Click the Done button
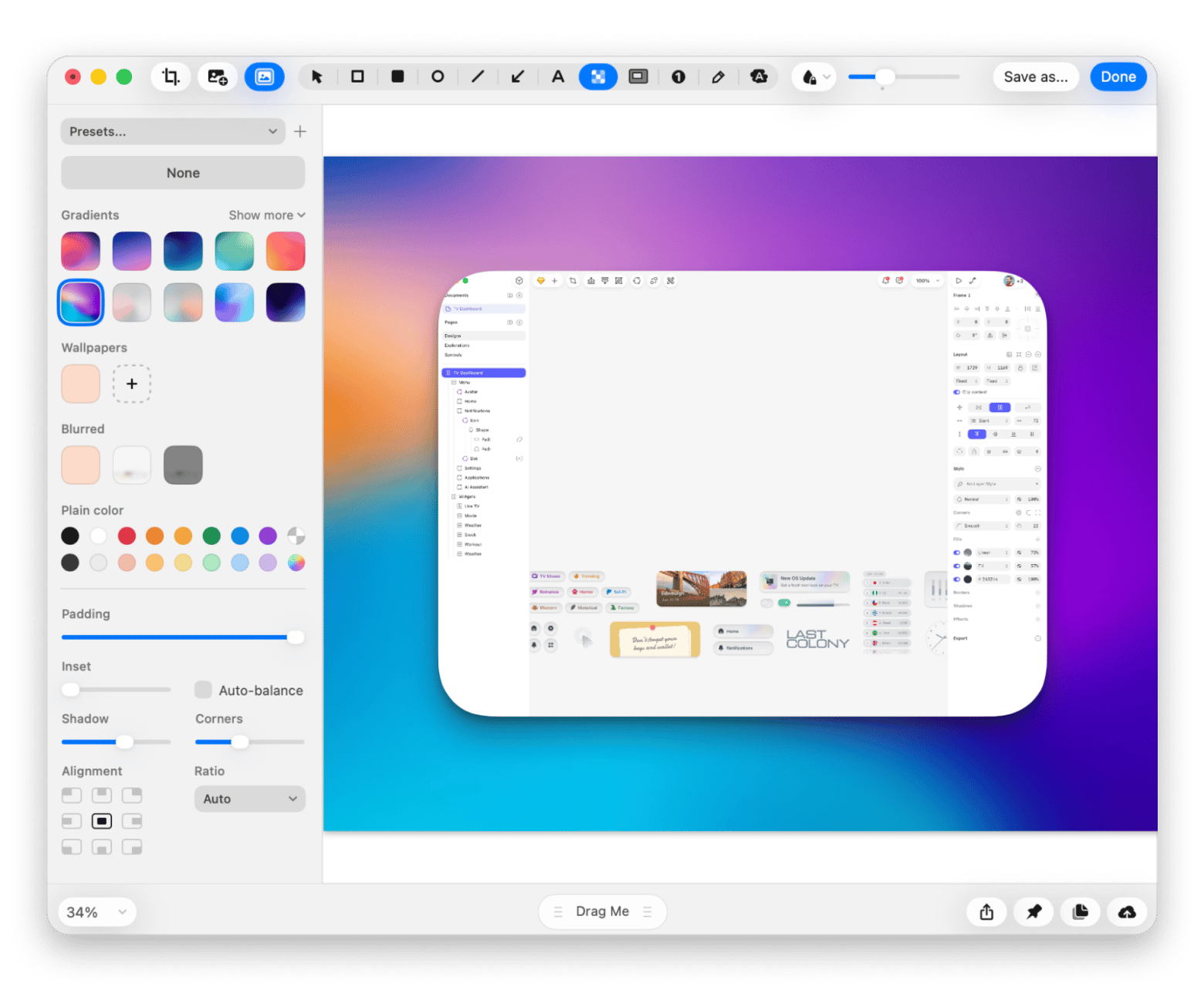1204x997 pixels. point(1118,77)
